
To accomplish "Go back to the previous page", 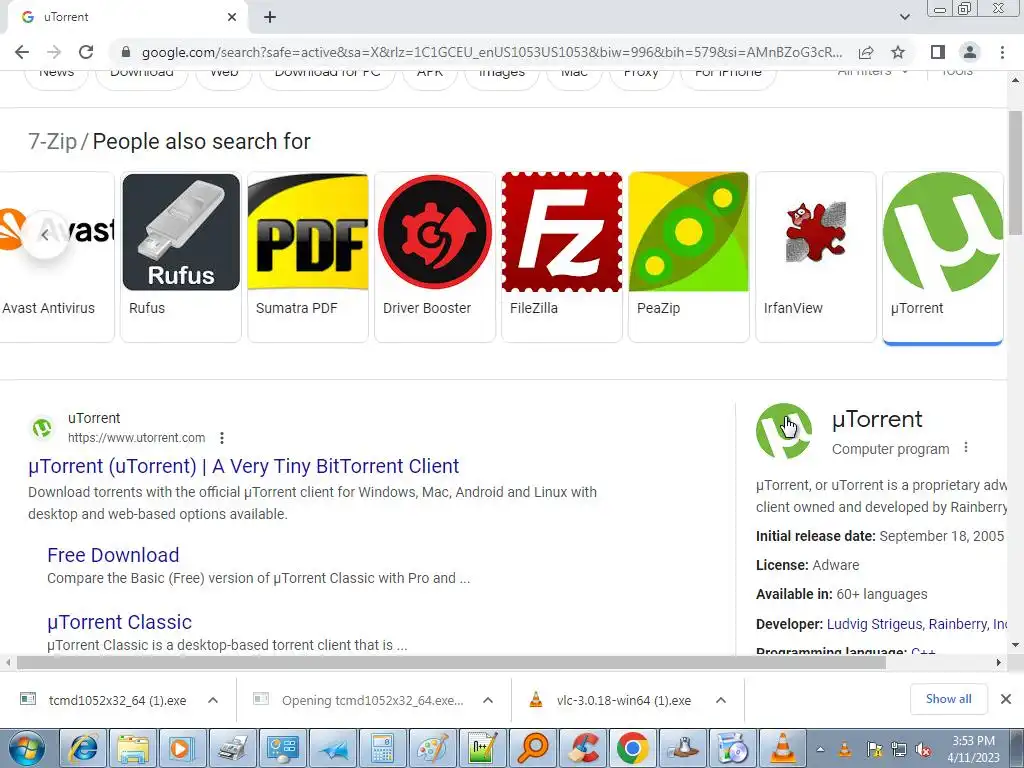I will point(22,52).
